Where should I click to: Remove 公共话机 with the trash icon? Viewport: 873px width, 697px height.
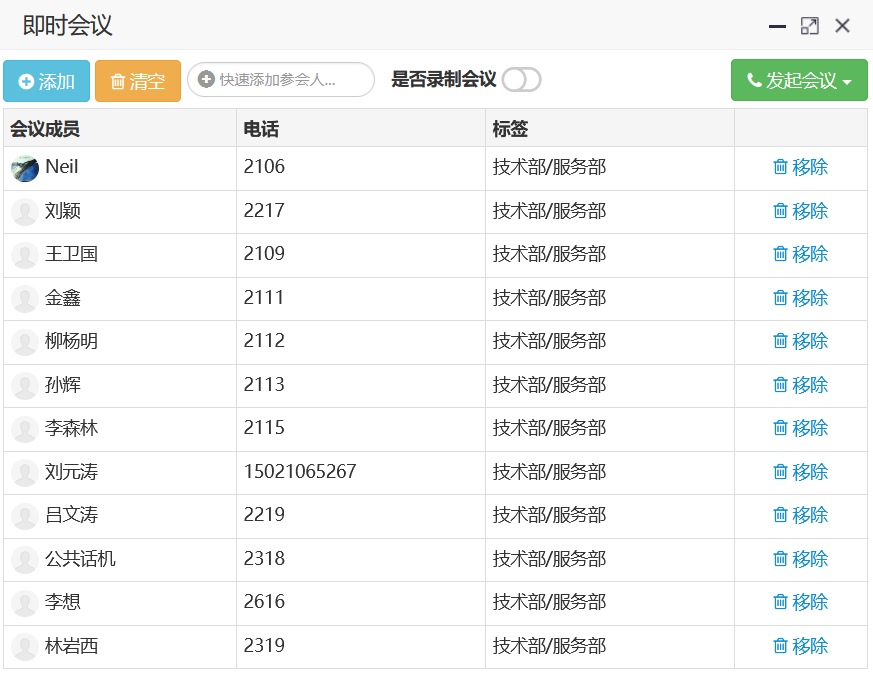(780, 558)
